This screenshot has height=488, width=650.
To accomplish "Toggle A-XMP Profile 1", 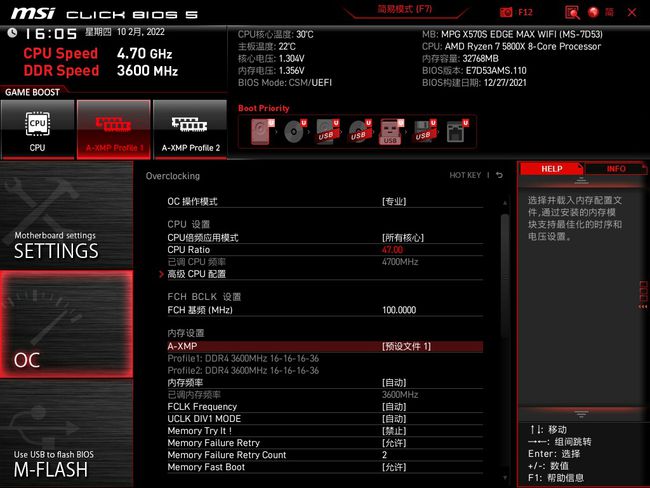I will [x=114, y=129].
